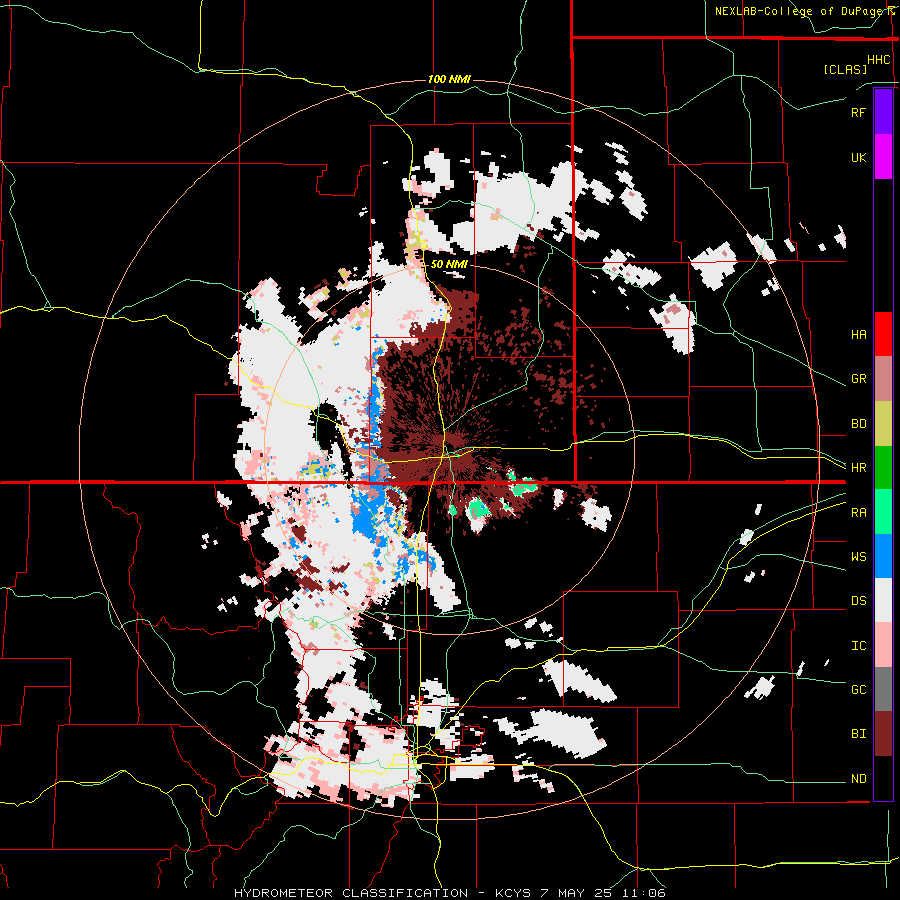The height and width of the screenshot is (900, 900).
Task: Click the BD legend label
Action: 858,424
